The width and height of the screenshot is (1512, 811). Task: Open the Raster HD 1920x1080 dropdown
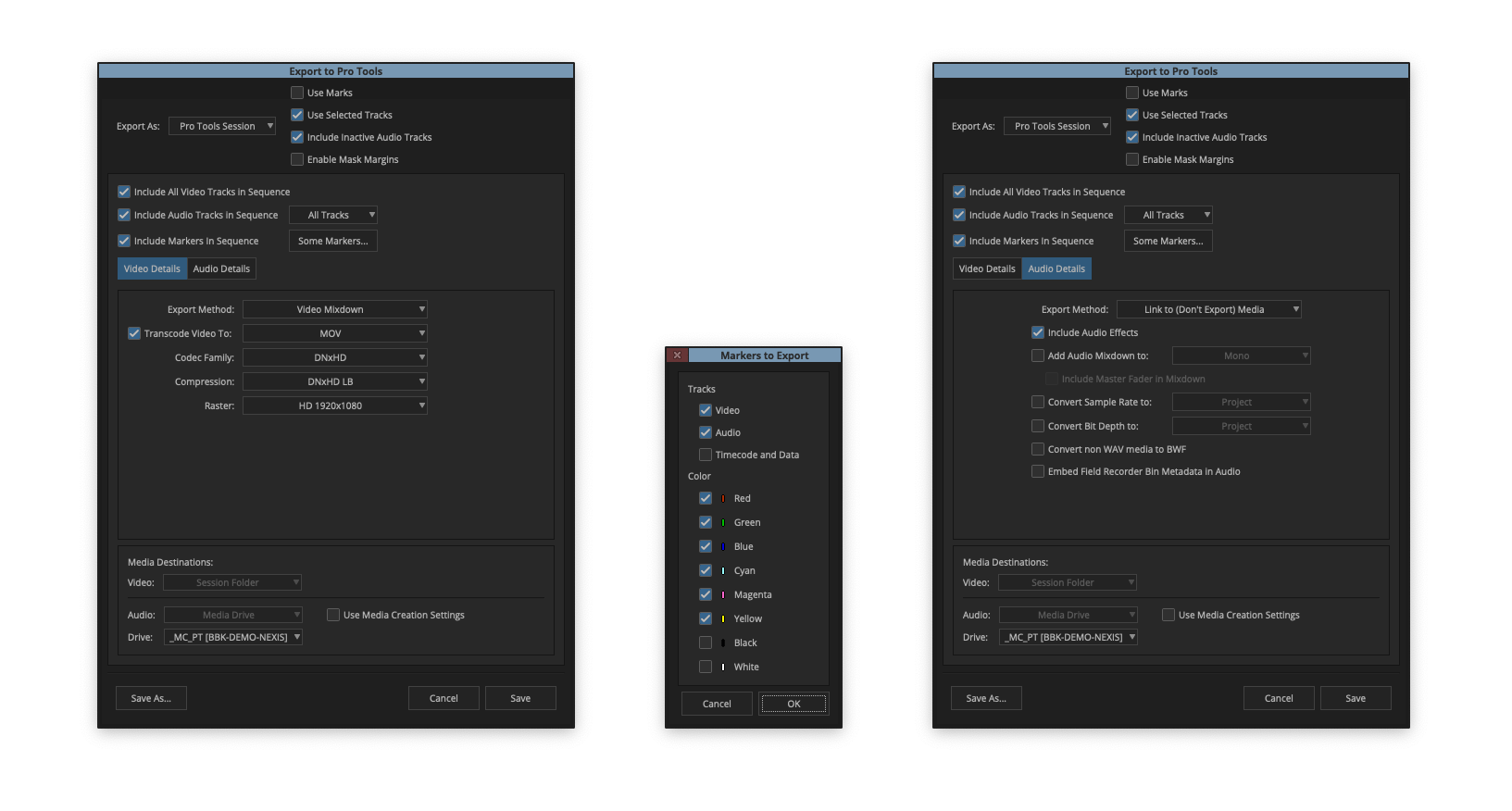[334, 405]
